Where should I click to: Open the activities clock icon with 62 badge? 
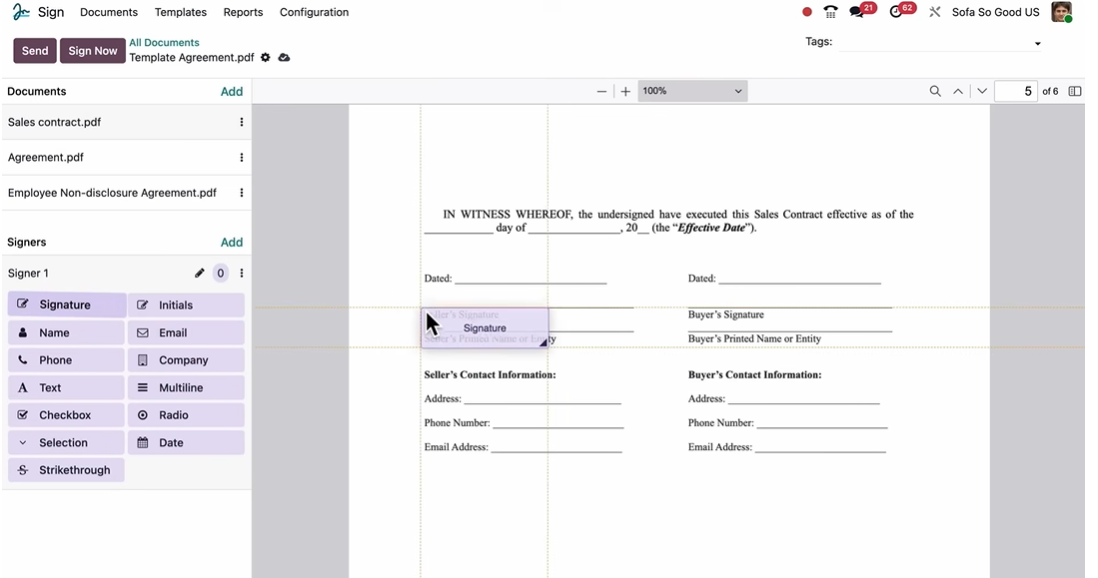click(x=897, y=12)
